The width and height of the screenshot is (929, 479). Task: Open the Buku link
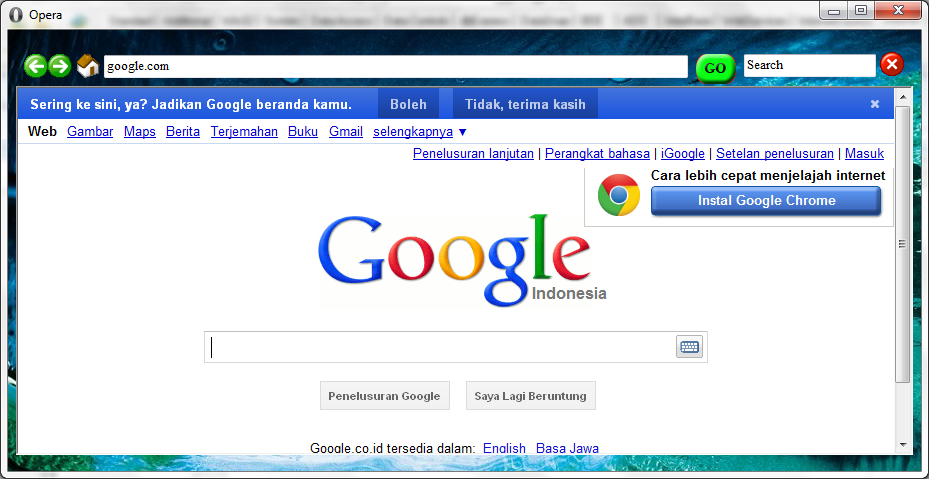[303, 132]
